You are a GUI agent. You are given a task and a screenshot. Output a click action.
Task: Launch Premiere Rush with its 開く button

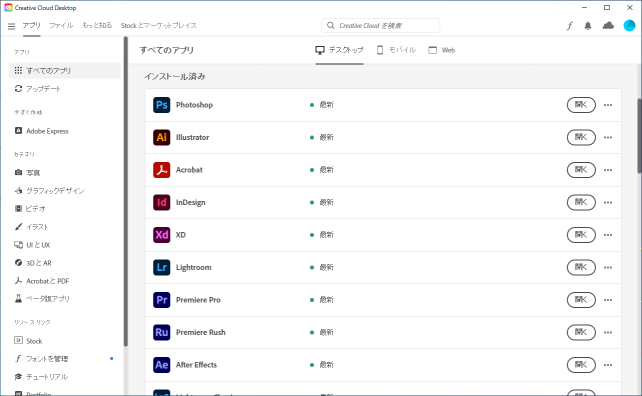[x=581, y=332]
